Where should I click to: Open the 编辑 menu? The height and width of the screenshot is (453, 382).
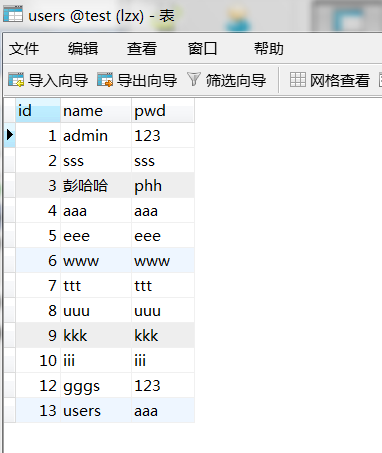[x=83, y=49]
